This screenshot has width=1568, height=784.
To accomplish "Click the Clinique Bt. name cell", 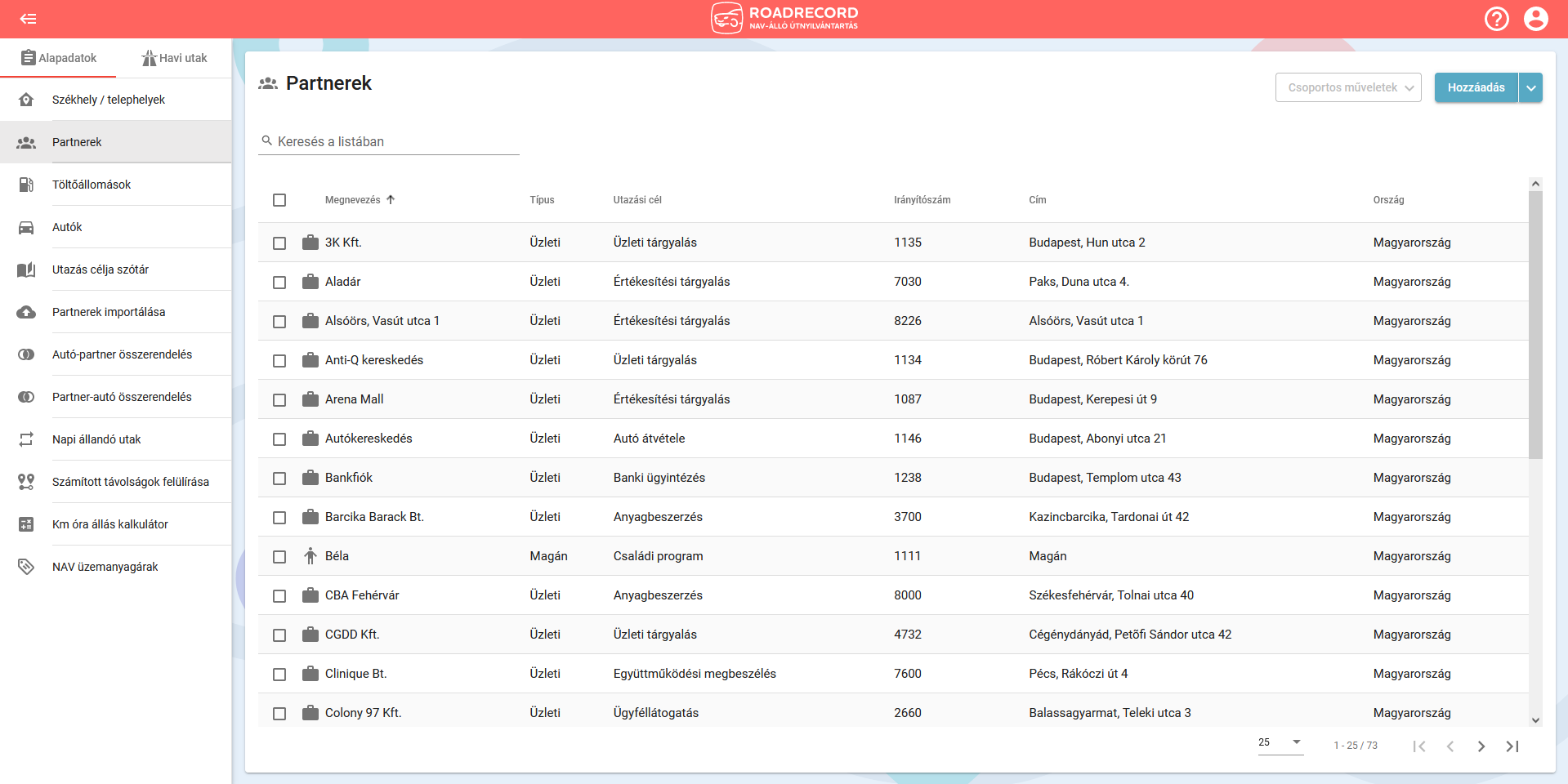I will pyautogui.click(x=355, y=674).
